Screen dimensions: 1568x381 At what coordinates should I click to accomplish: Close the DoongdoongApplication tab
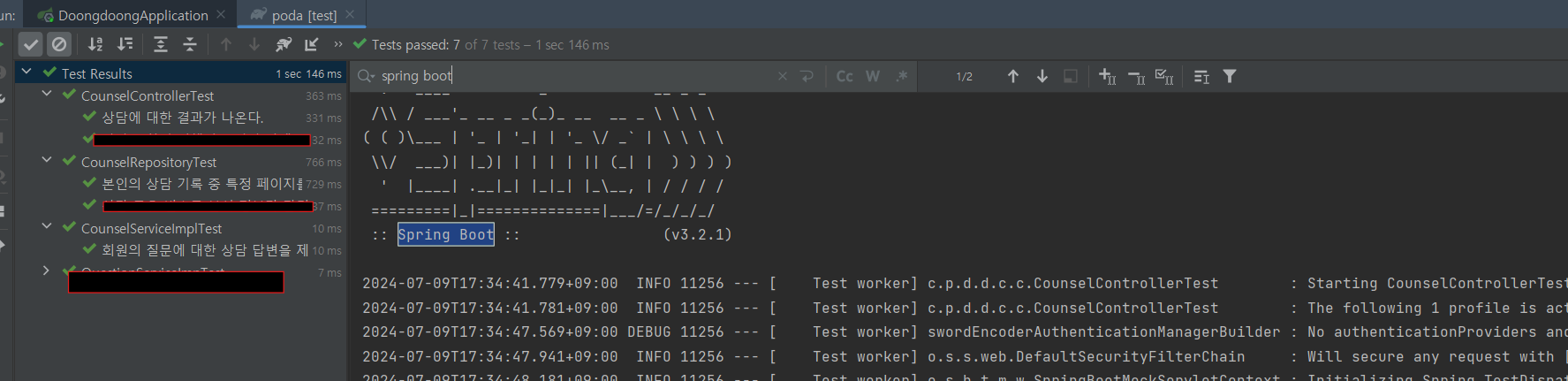[x=221, y=14]
